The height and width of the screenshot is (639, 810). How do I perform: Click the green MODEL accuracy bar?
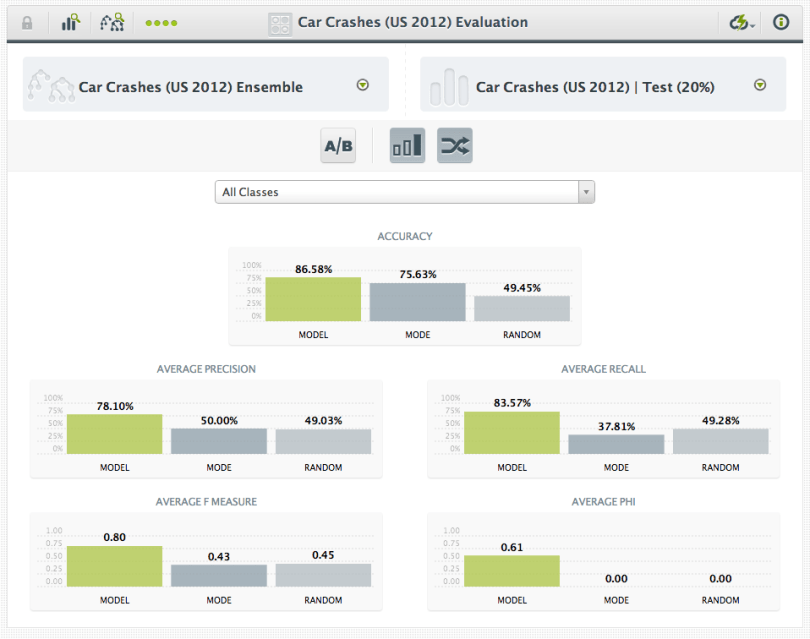point(313,299)
